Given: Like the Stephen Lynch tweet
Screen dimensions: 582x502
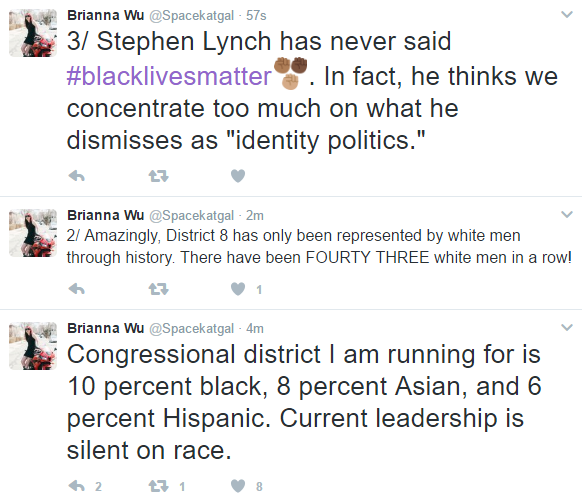Looking at the screenshot, I should click(238, 176).
